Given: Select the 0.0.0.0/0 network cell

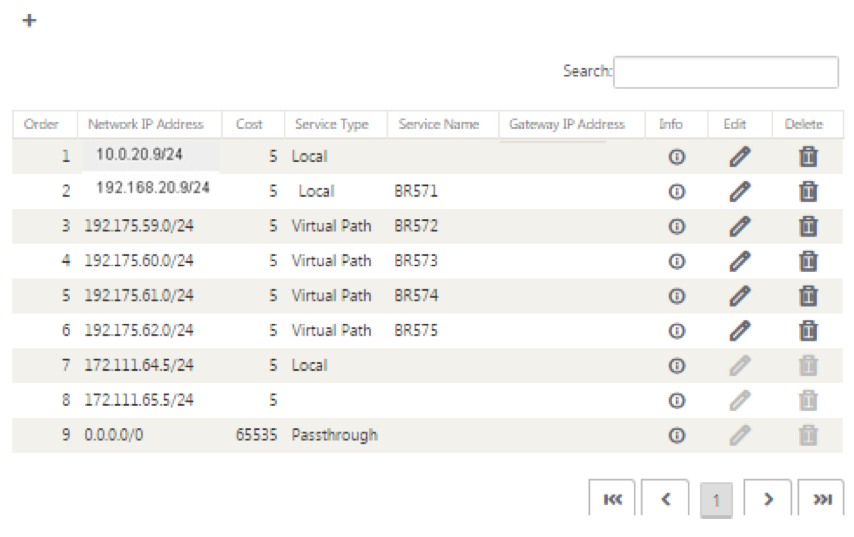Looking at the screenshot, I should pos(114,435).
